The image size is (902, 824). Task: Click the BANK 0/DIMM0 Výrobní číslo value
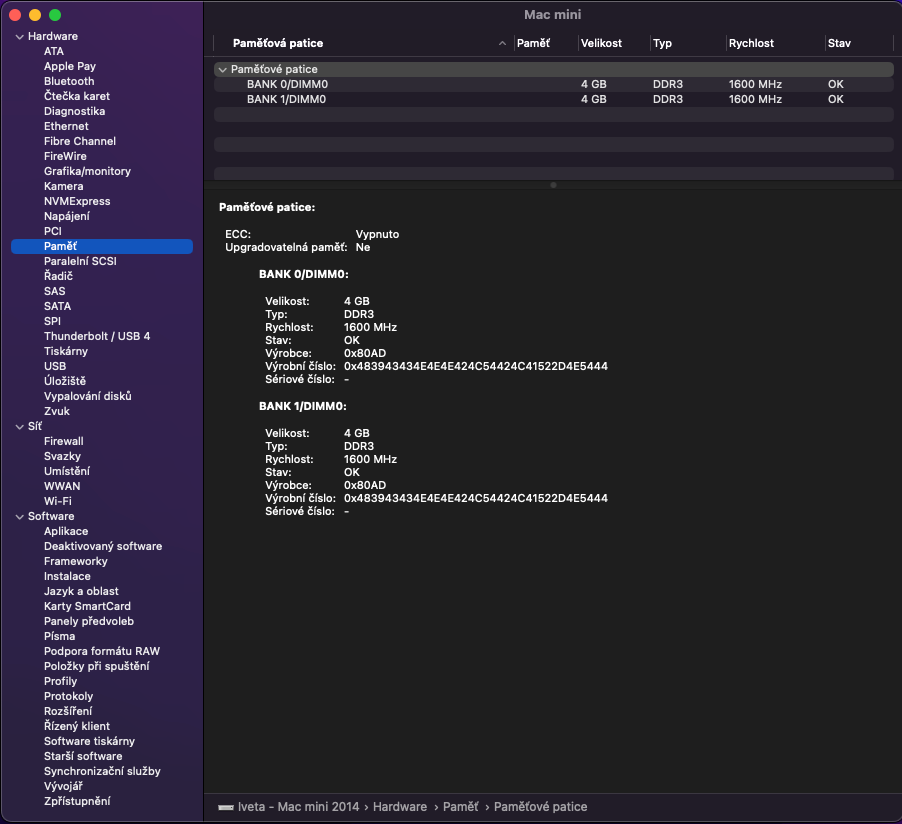click(x=476, y=366)
